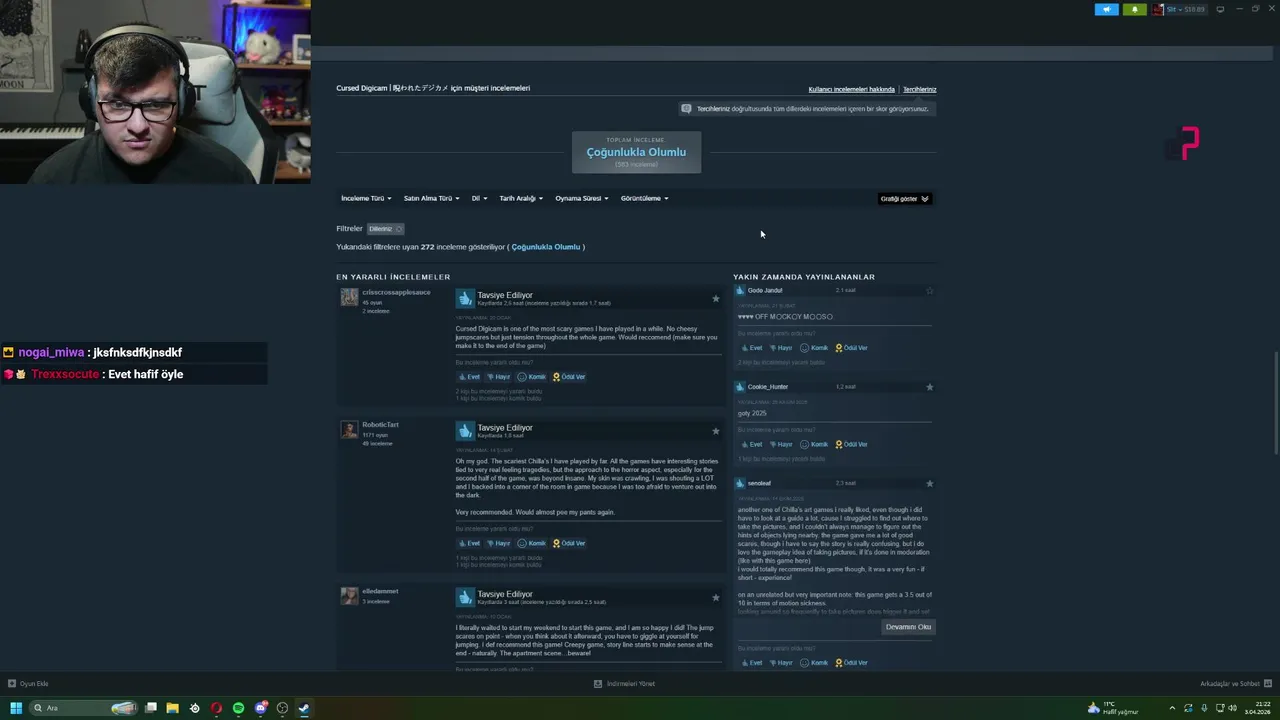This screenshot has width=1280, height=720.
Task: Give award via Ödül Ver on crisscrossapplesauce review
Action: point(568,377)
